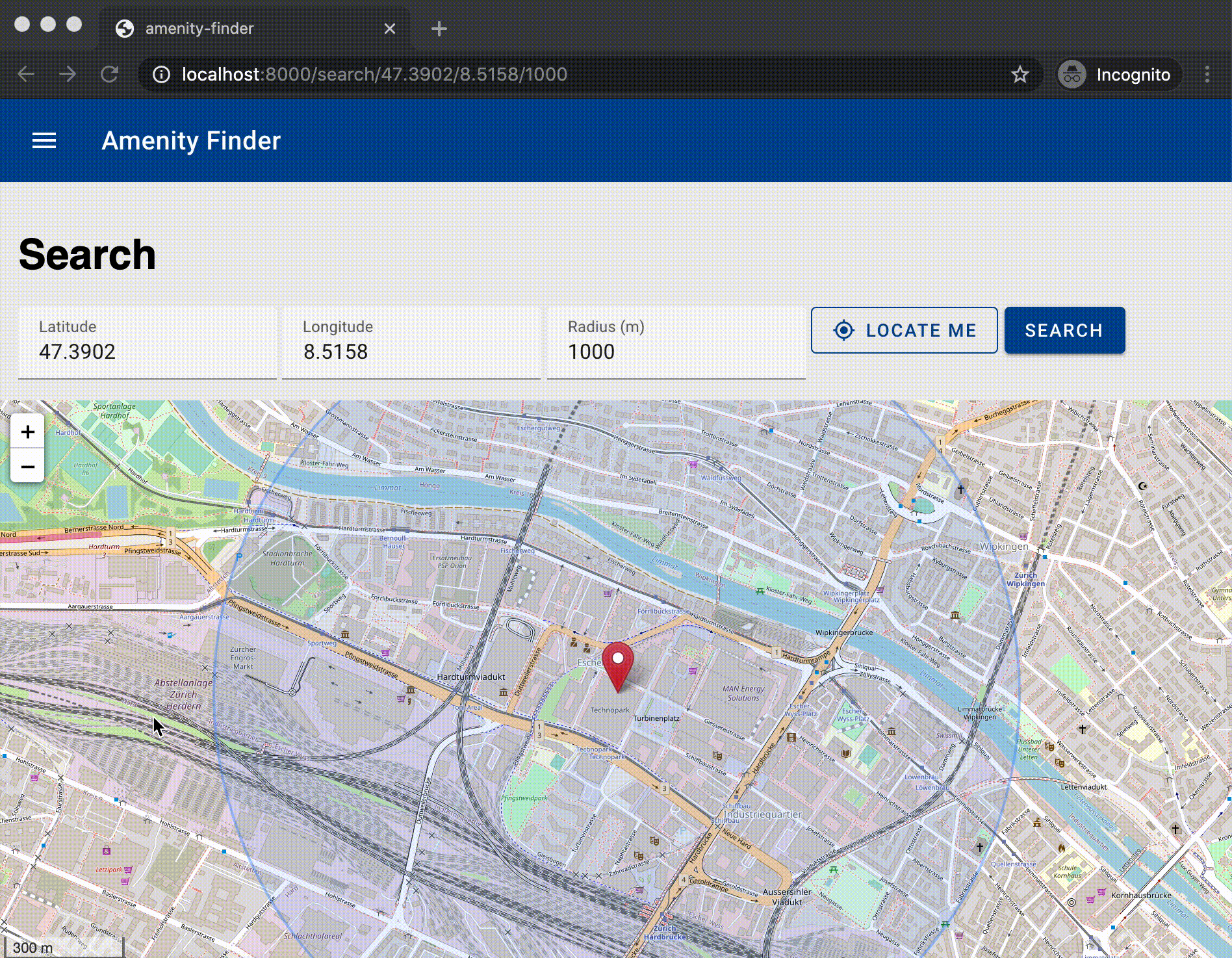
Task: Open a new browser tab
Action: [x=439, y=29]
